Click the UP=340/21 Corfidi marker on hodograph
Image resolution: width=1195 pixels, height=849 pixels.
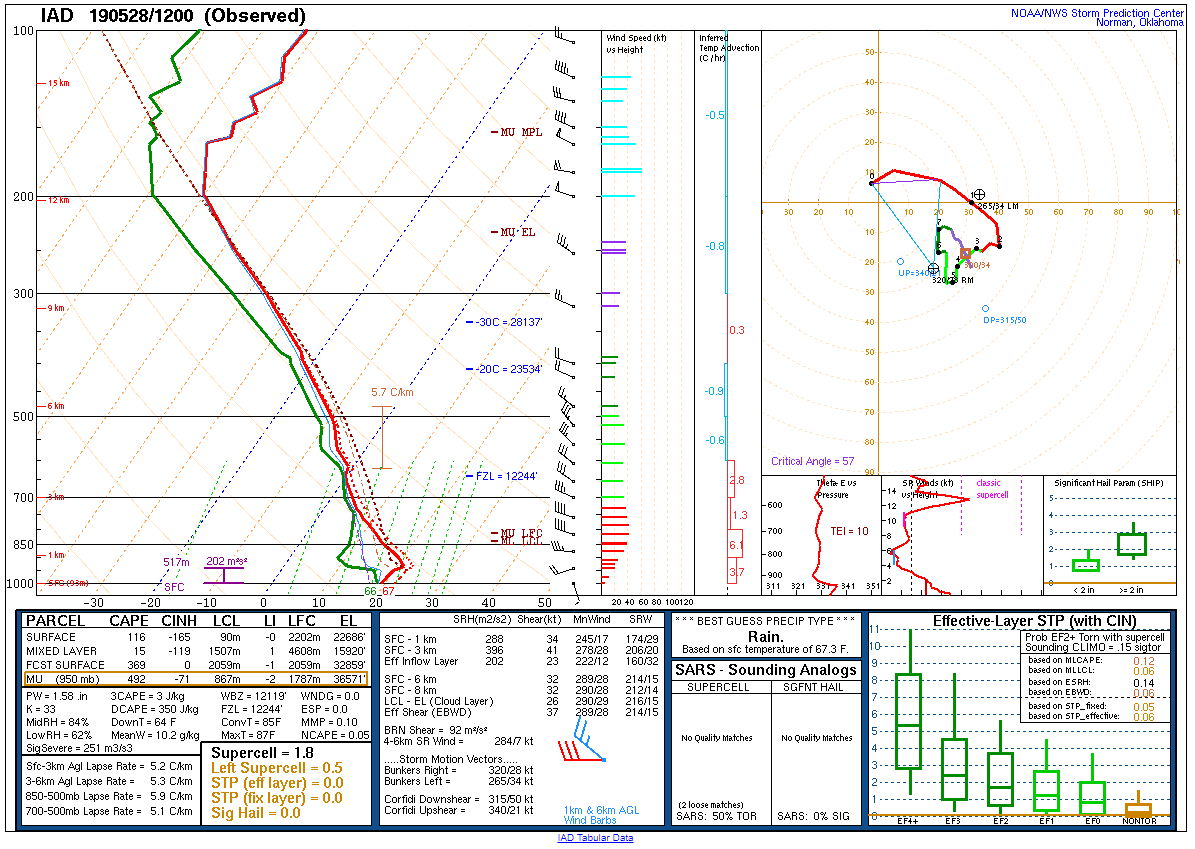[x=900, y=261]
